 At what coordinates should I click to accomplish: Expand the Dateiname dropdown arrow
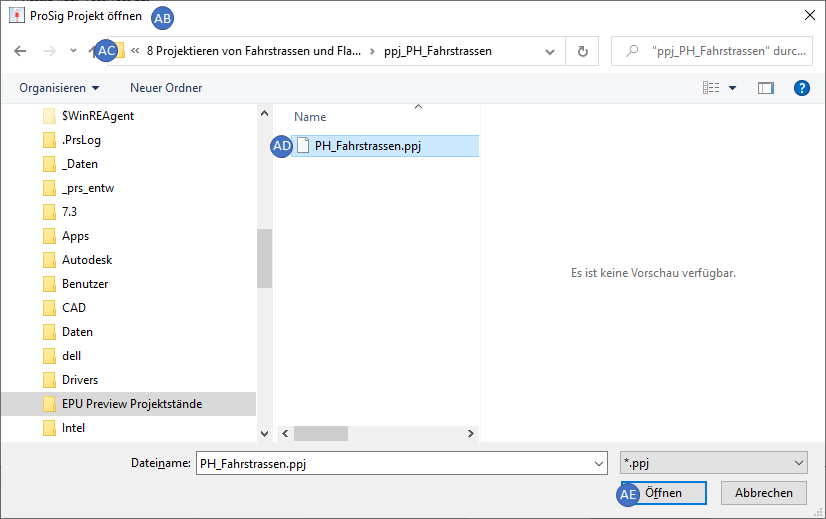coord(599,464)
